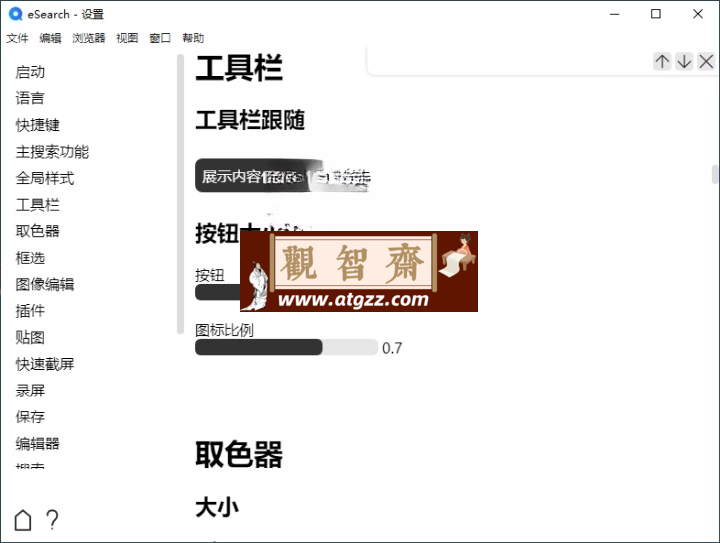The width and height of the screenshot is (720, 543).
Task: Go to 语言 settings section
Action: coord(30,98)
